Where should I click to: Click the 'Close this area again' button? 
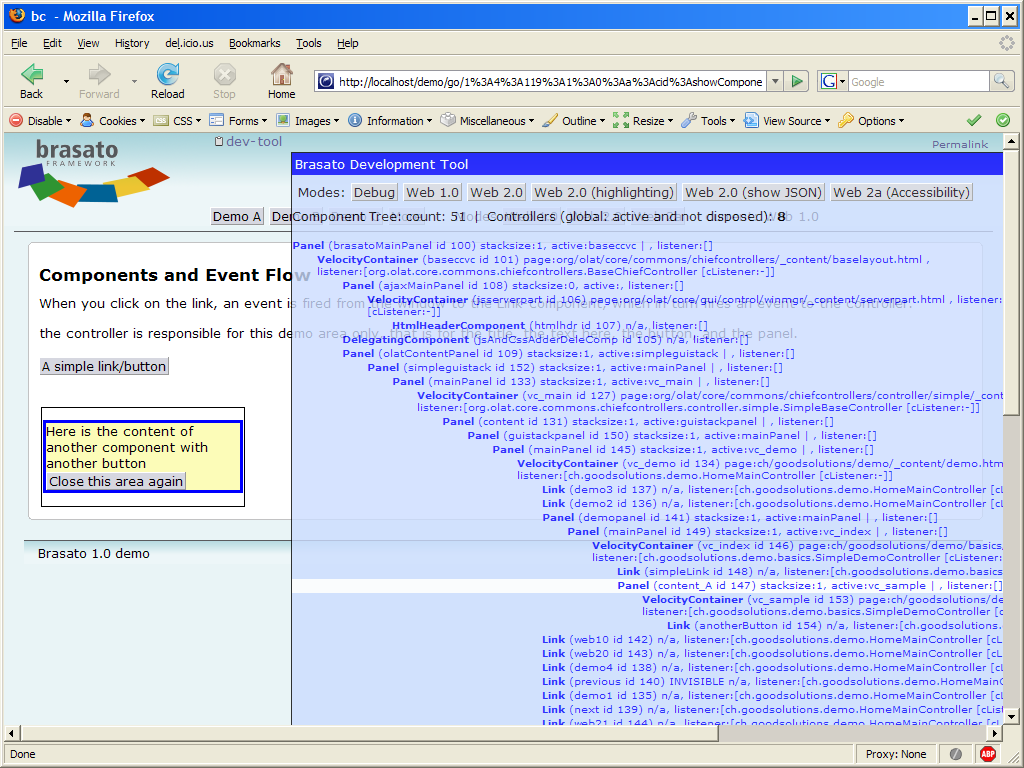pyautogui.click(x=116, y=481)
